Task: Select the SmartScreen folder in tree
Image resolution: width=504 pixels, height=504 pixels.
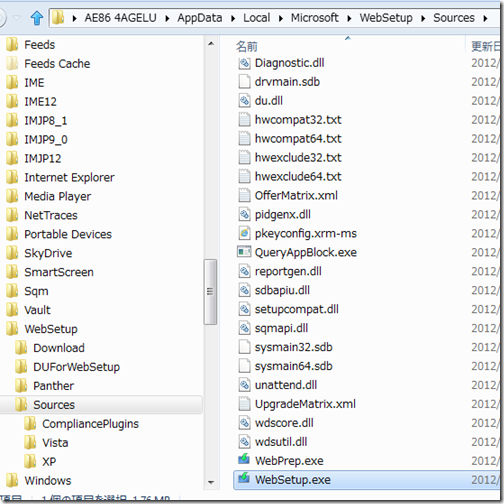Action: click(59, 272)
